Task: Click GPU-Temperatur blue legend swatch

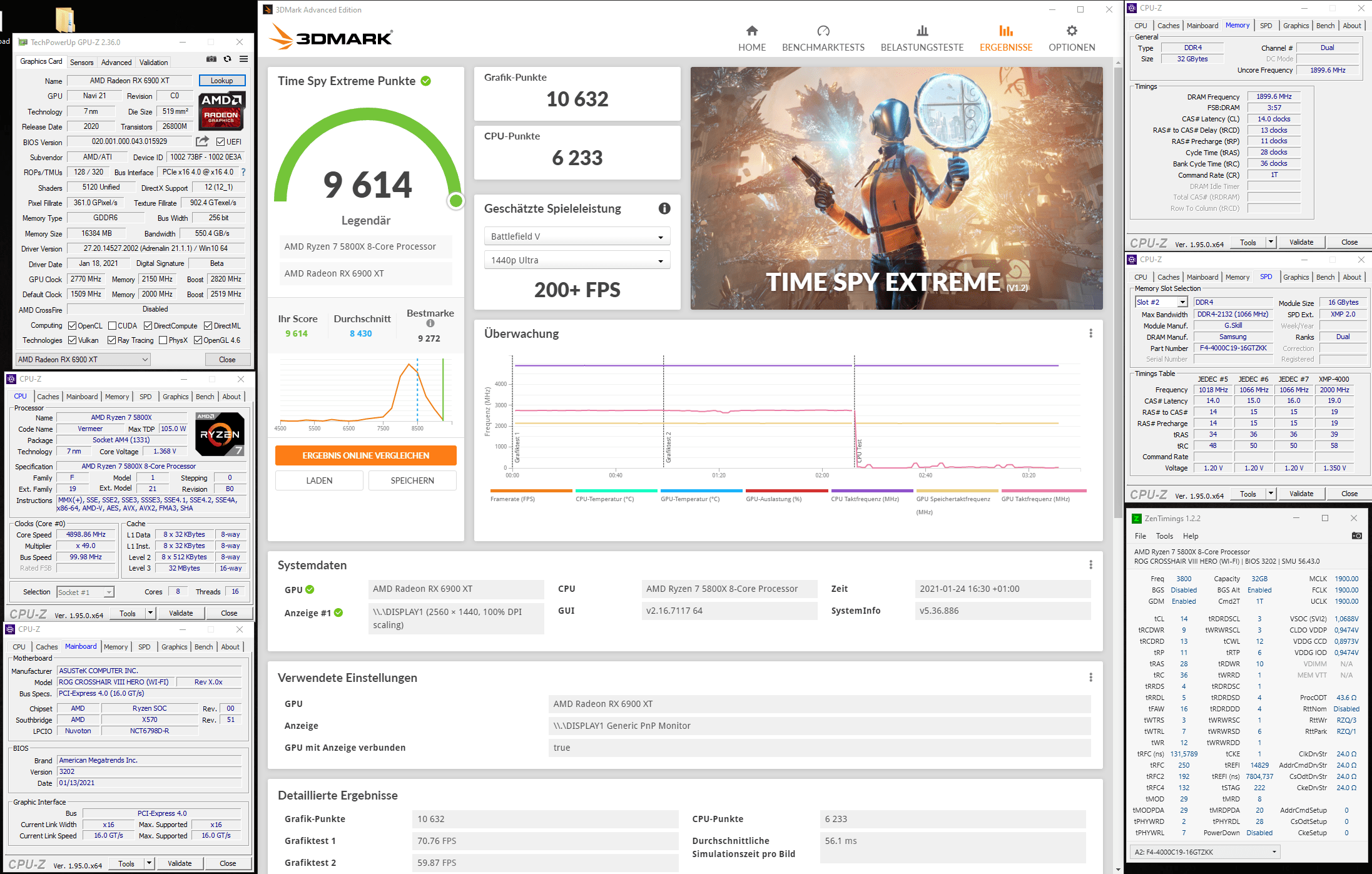Action: tap(701, 491)
